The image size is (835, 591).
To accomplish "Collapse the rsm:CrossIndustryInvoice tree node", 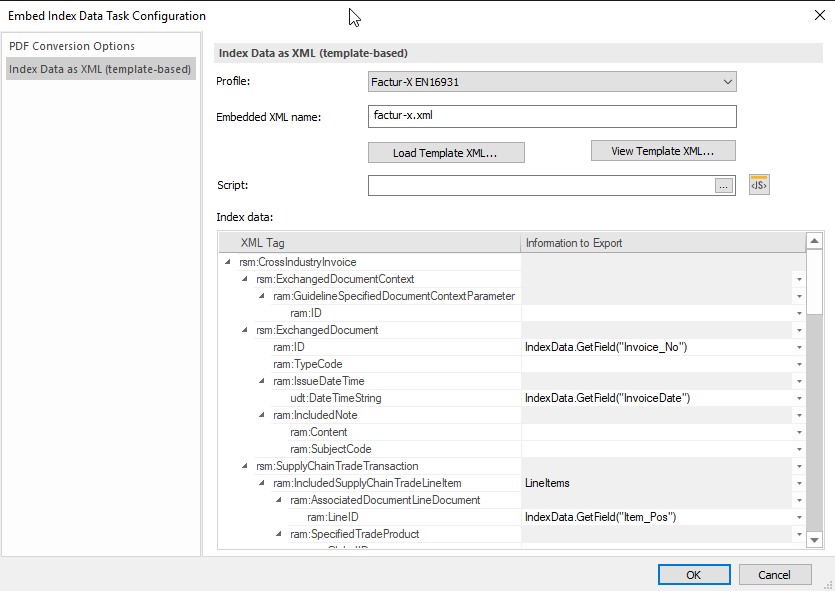I will click(x=227, y=262).
